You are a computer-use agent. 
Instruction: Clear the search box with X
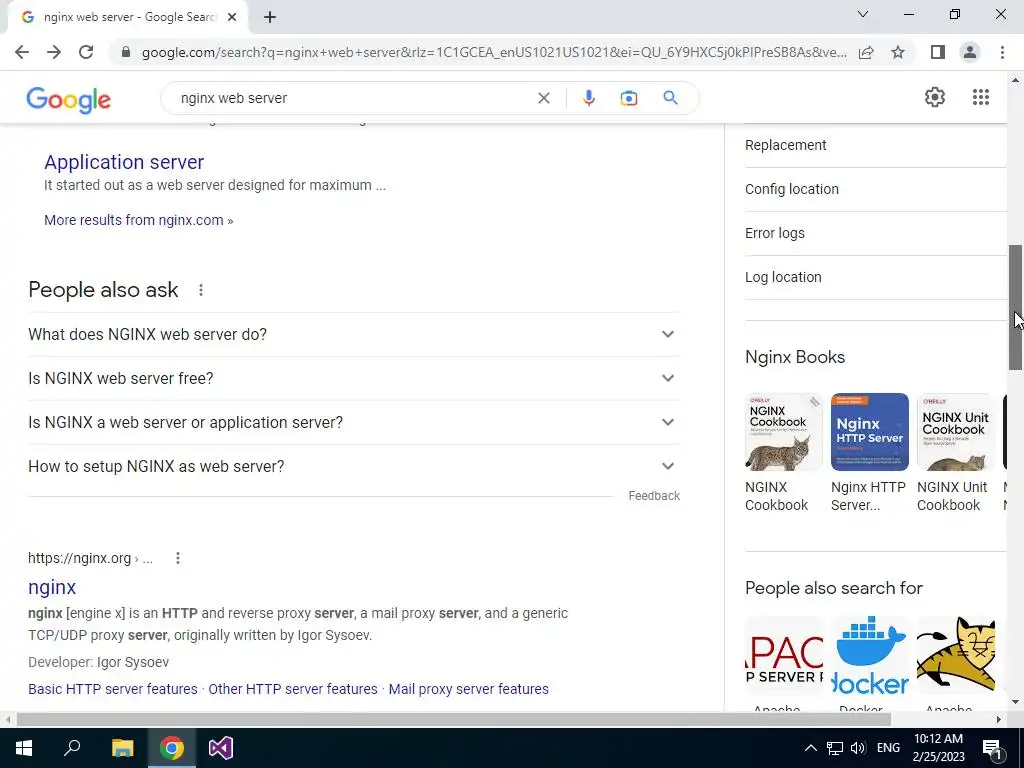tap(543, 98)
